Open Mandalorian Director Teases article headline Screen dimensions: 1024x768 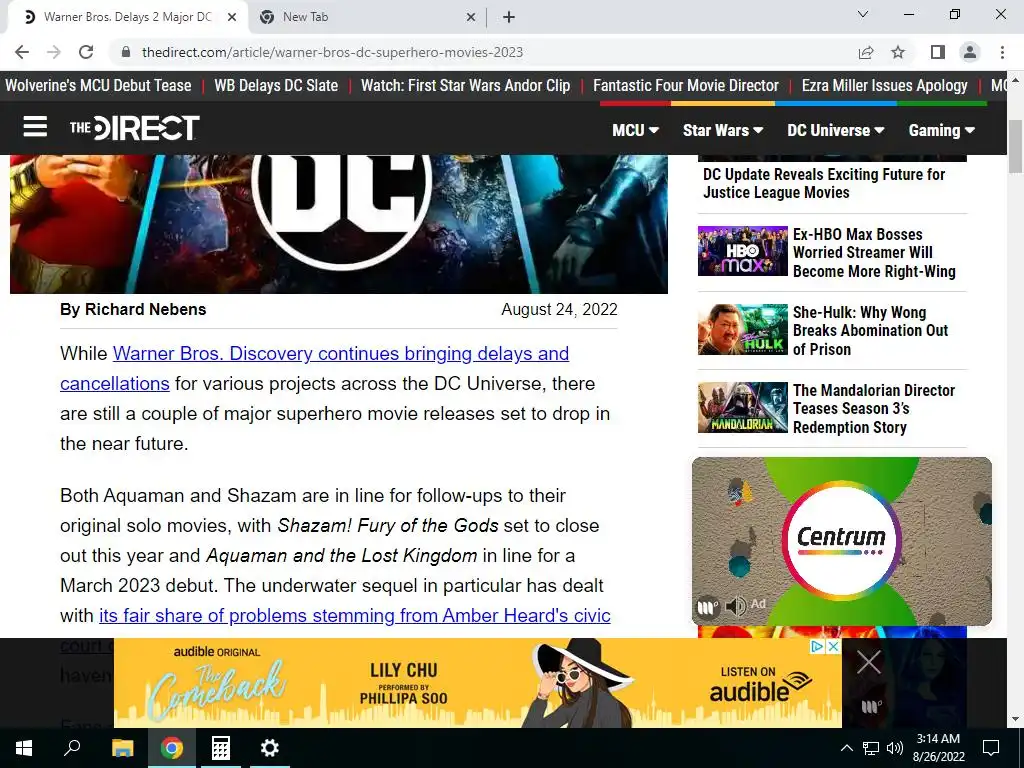pos(874,409)
